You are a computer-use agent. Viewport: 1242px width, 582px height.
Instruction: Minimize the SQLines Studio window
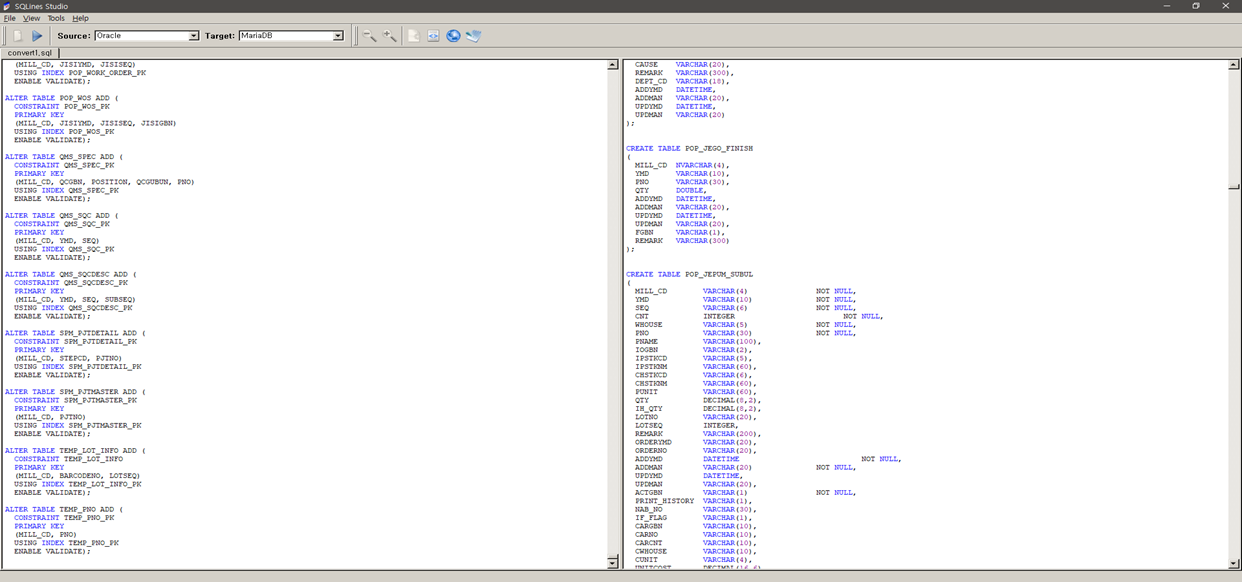click(x=1166, y=6)
